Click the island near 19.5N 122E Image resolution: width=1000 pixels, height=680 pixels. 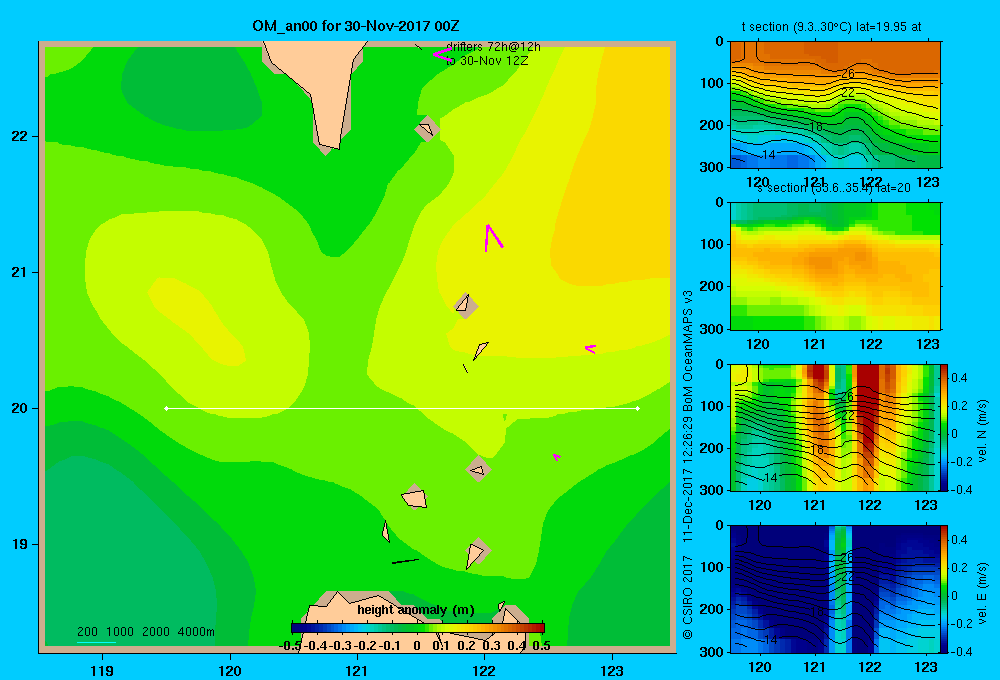click(478, 469)
